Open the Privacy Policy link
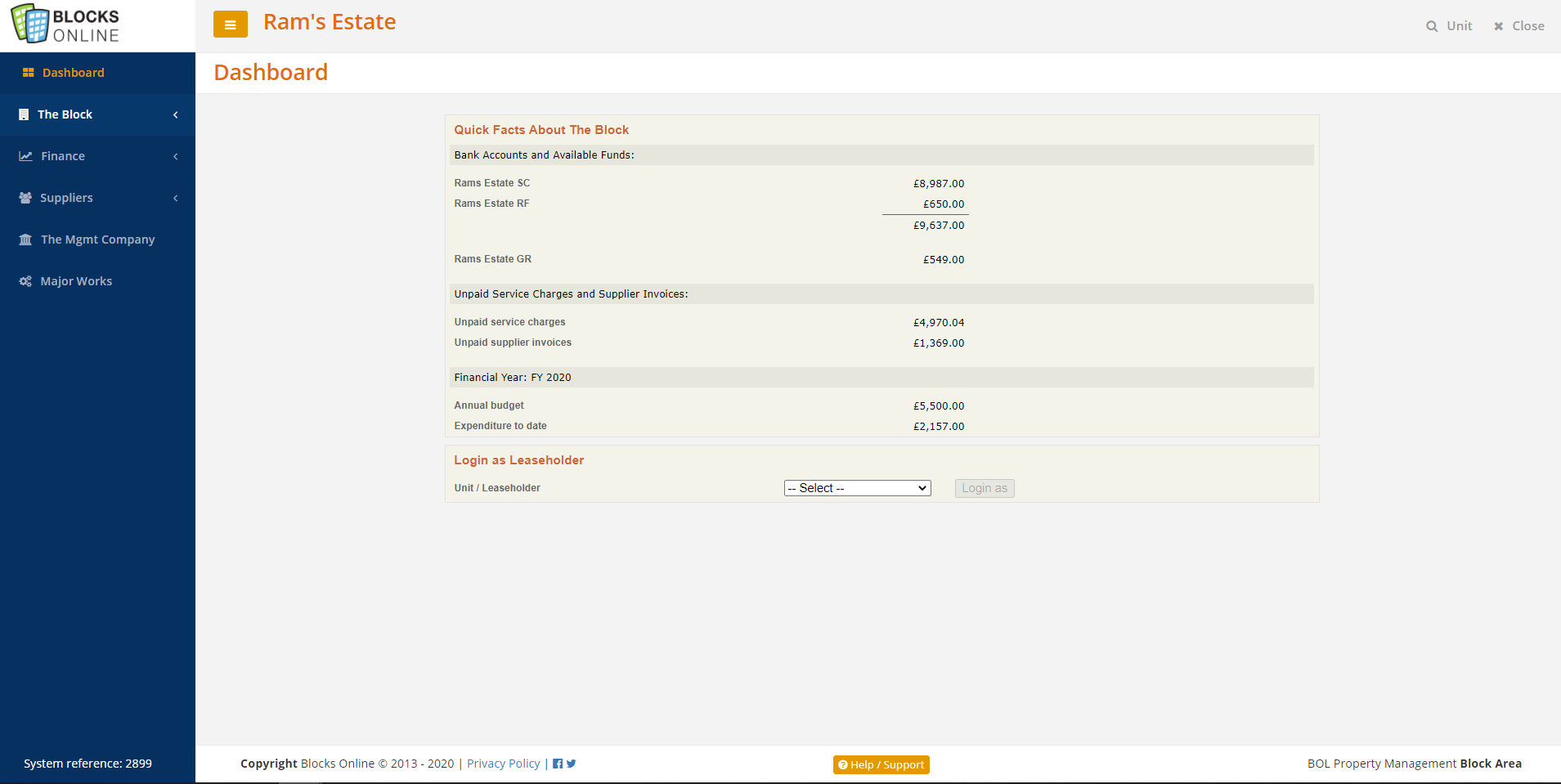Image resolution: width=1561 pixels, height=784 pixels. coord(503,764)
